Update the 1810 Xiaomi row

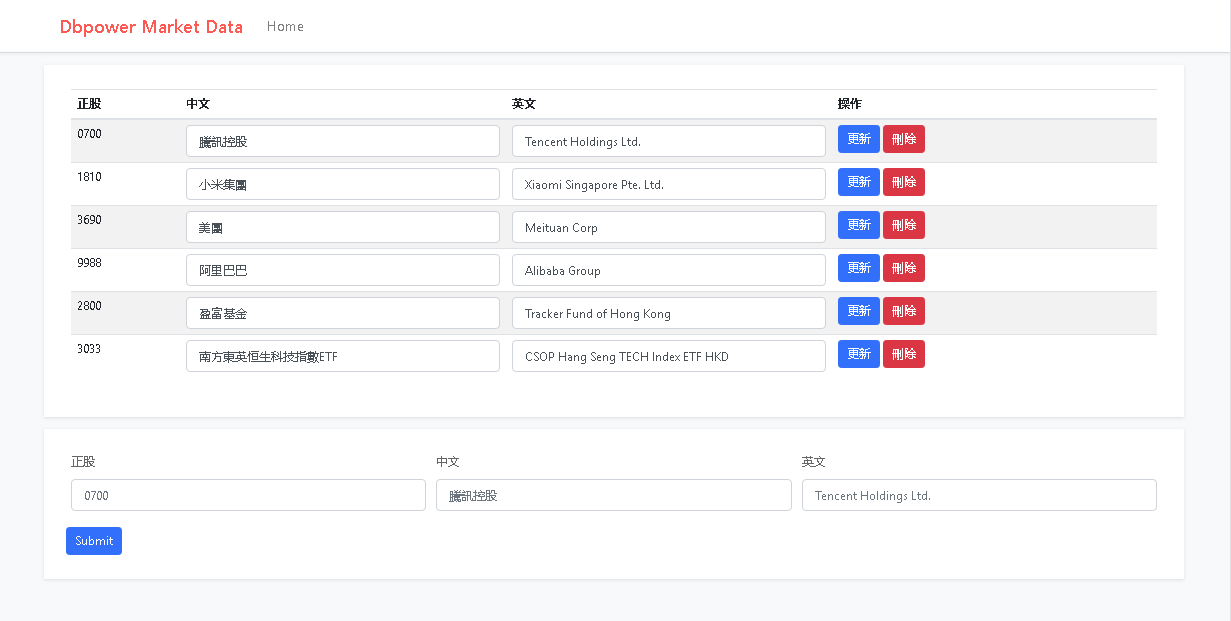pyautogui.click(x=859, y=182)
